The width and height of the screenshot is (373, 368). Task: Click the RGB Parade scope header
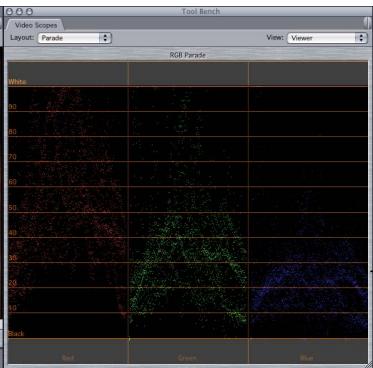(x=187, y=55)
